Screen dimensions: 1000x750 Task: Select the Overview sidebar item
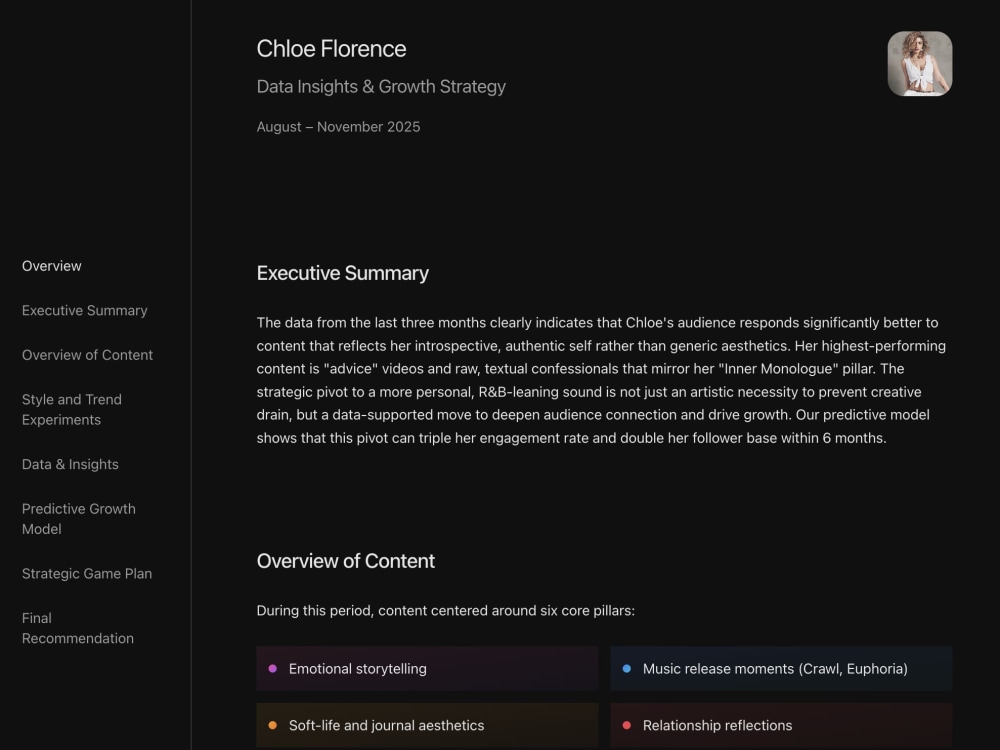tap(52, 266)
